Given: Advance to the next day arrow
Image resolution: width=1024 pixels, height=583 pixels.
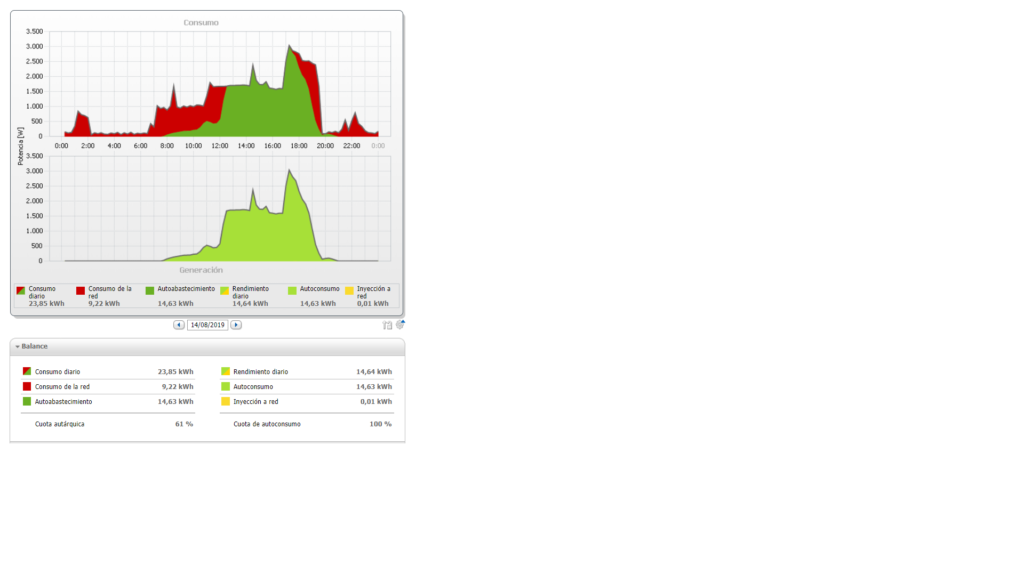Looking at the screenshot, I should (x=236, y=325).
